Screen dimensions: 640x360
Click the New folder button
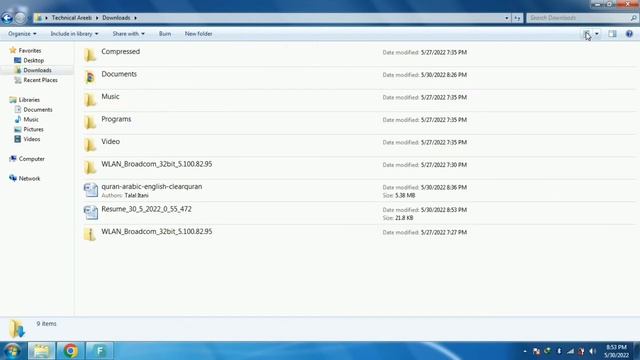tap(198, 34)
